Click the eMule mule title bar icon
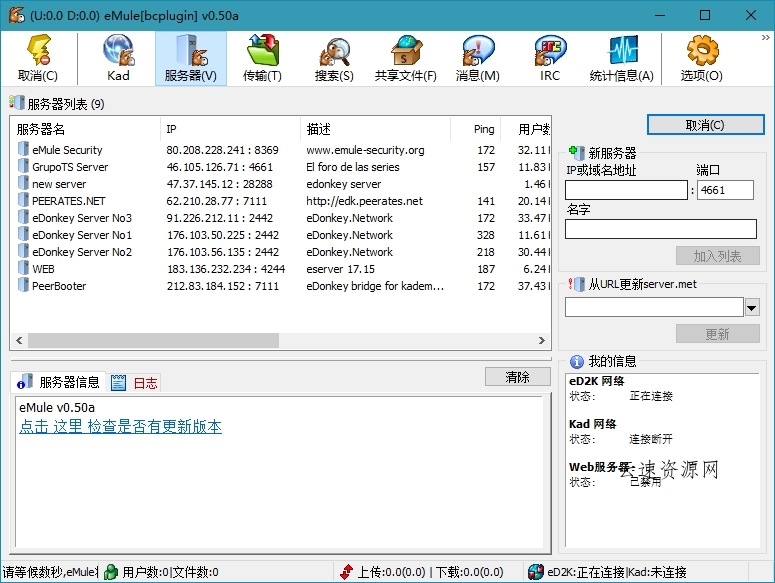This screenshot has height=583, width=775. coord(16,15)
